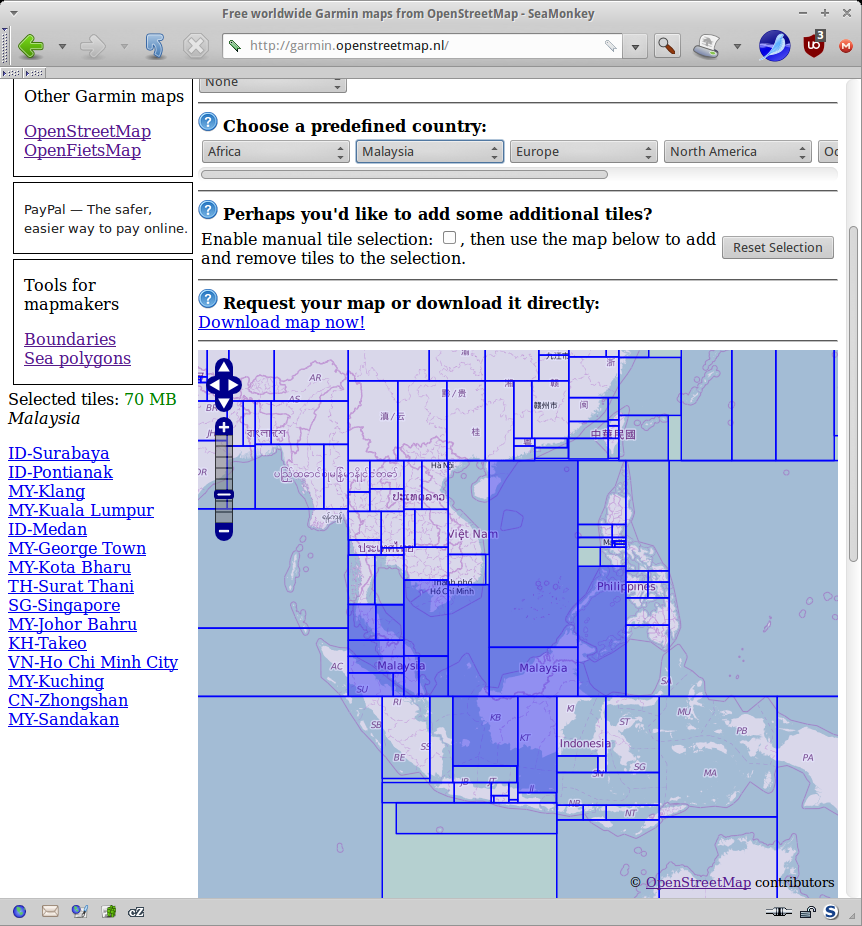Open the Boundaries link

click(x=70, y=339)
